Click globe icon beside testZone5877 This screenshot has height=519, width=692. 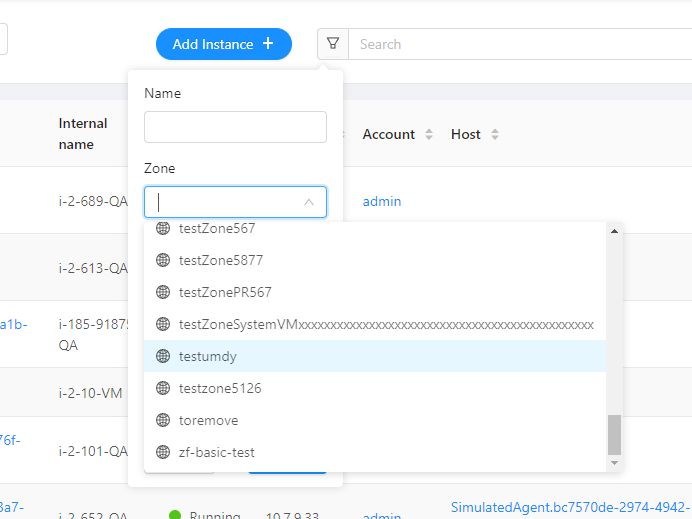coord(163,260)
